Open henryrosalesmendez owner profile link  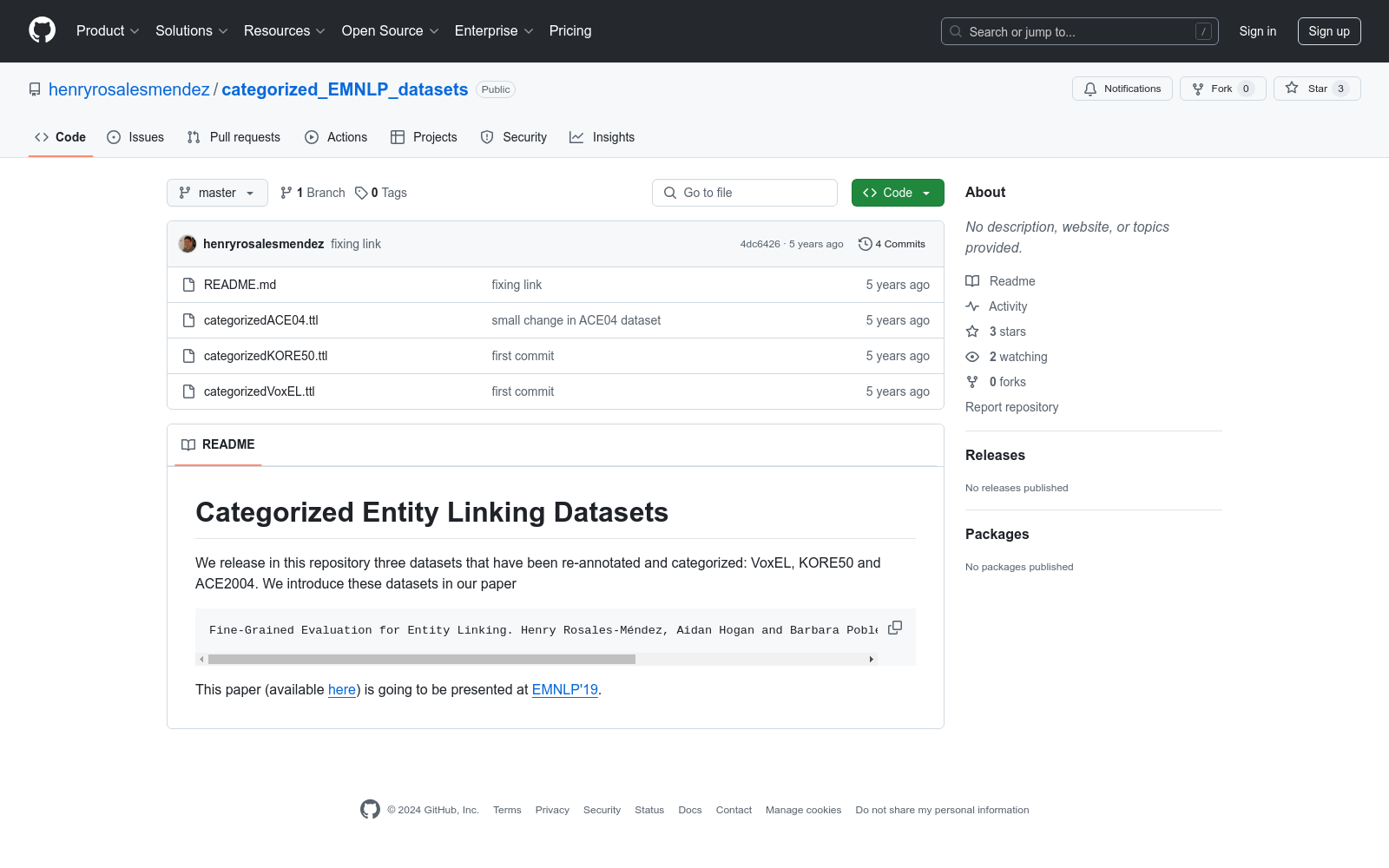(x=129, y=89)
